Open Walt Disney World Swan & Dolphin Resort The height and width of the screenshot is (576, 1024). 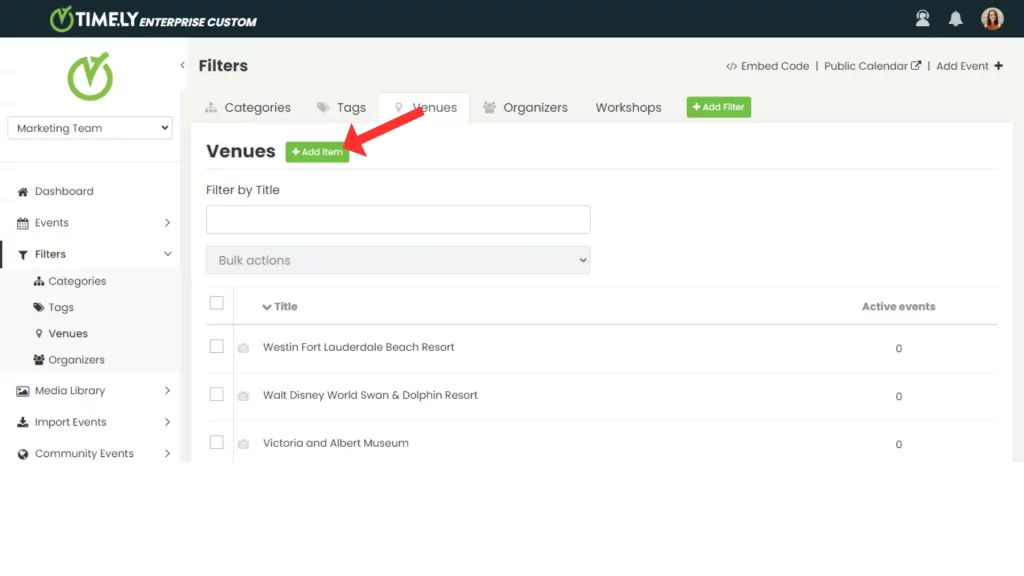tap(370, 395)
